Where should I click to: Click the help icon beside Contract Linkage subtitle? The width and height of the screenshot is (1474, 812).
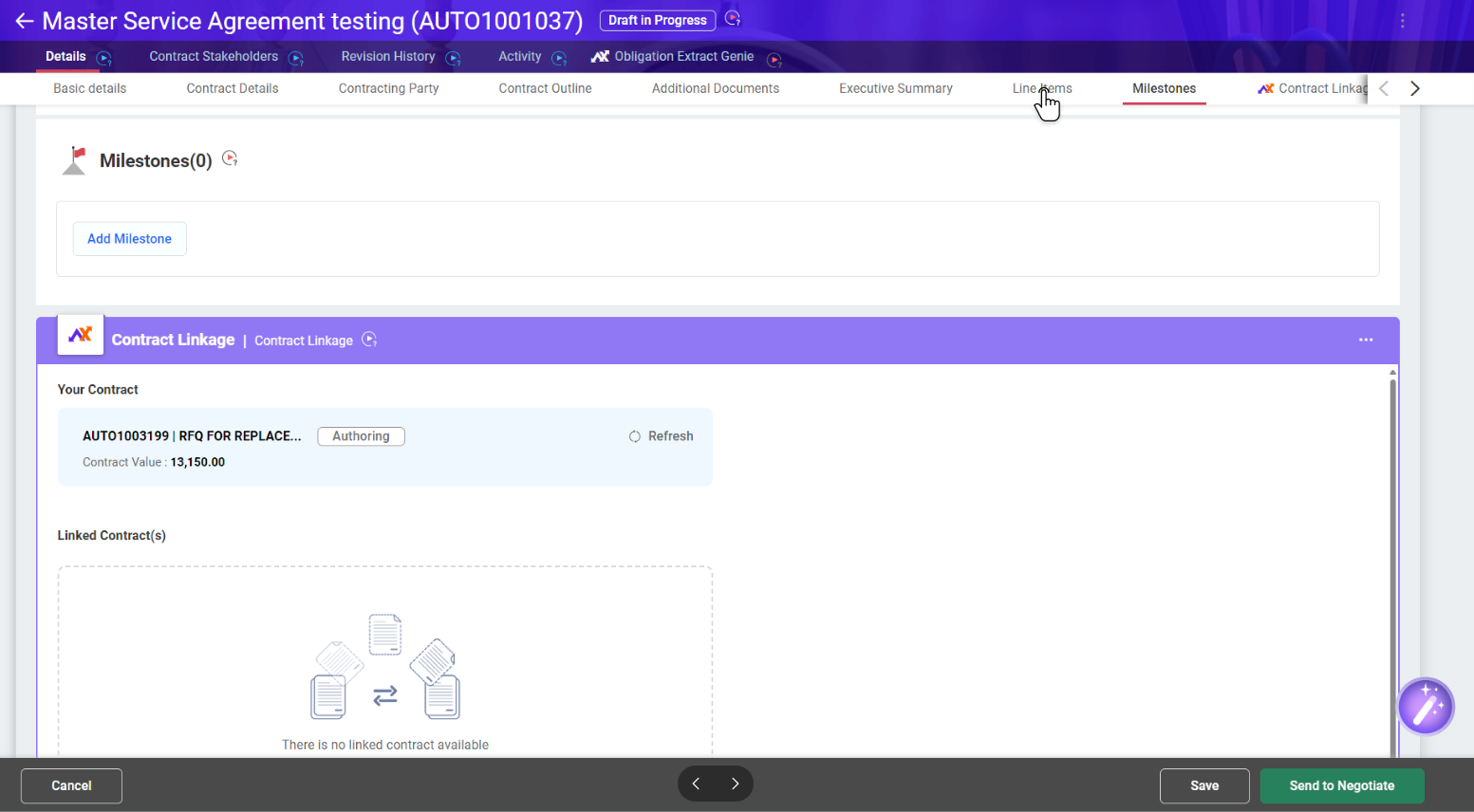[x=369, y=340]
